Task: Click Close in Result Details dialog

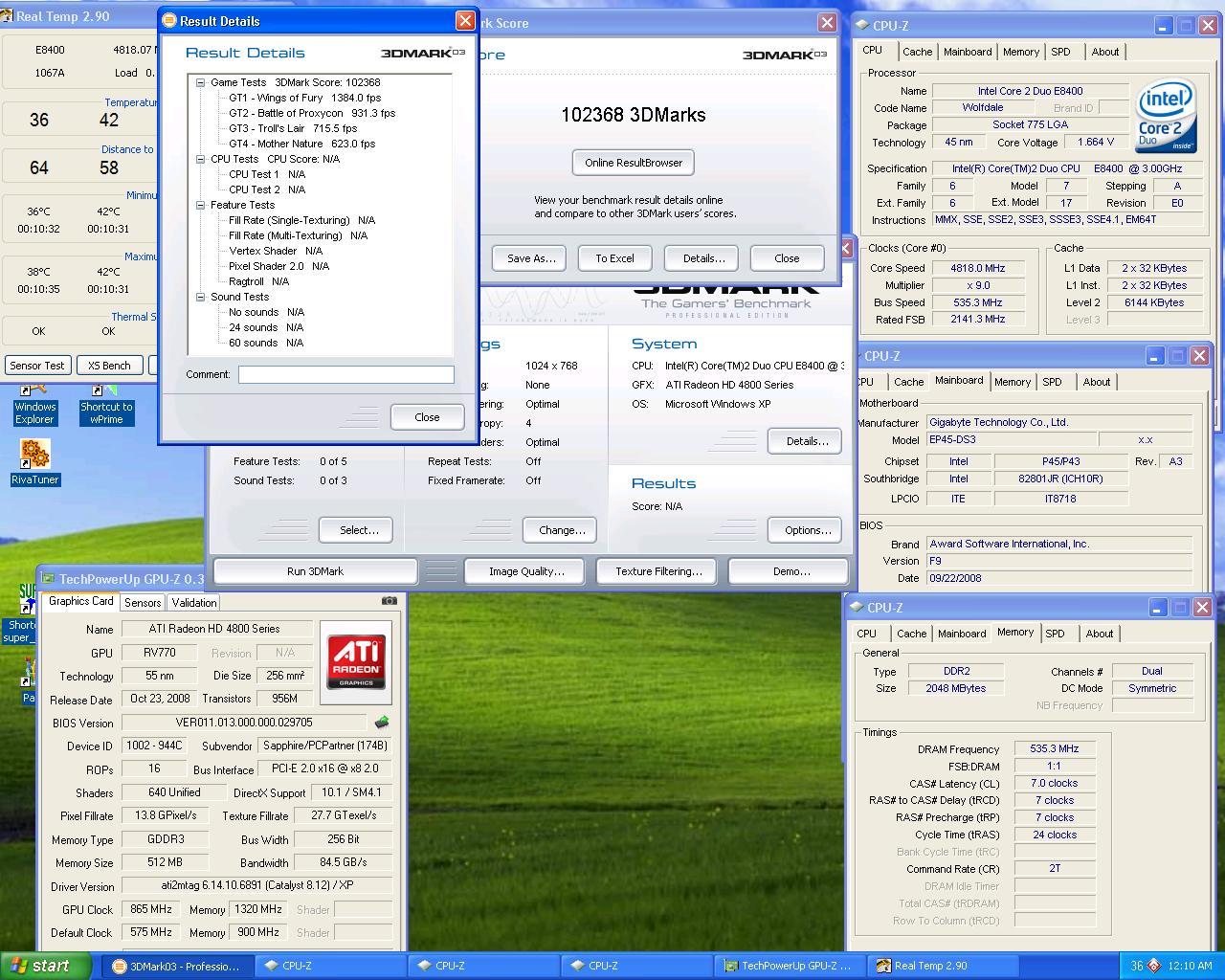Action: [427, 417]
